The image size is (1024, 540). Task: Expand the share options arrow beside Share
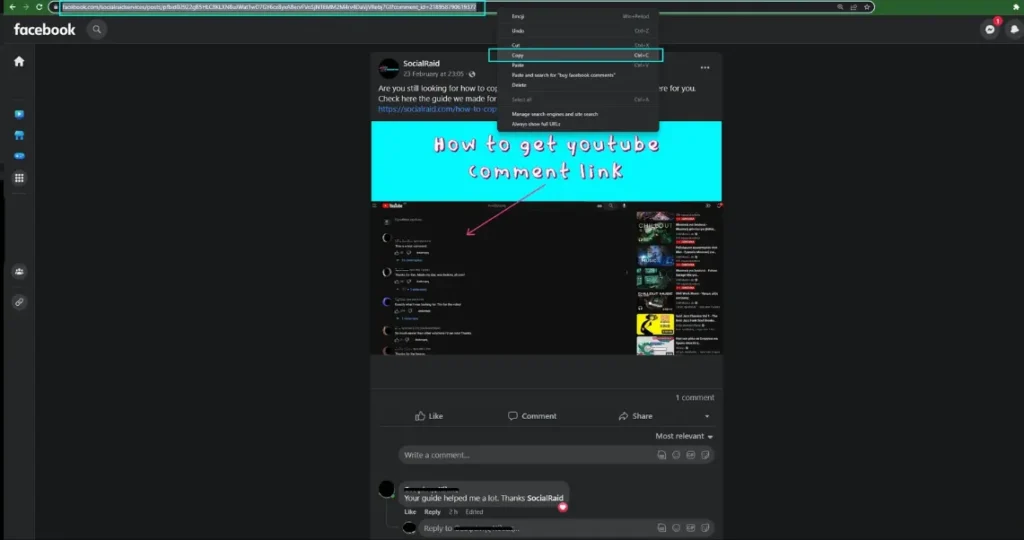(707, 416)
